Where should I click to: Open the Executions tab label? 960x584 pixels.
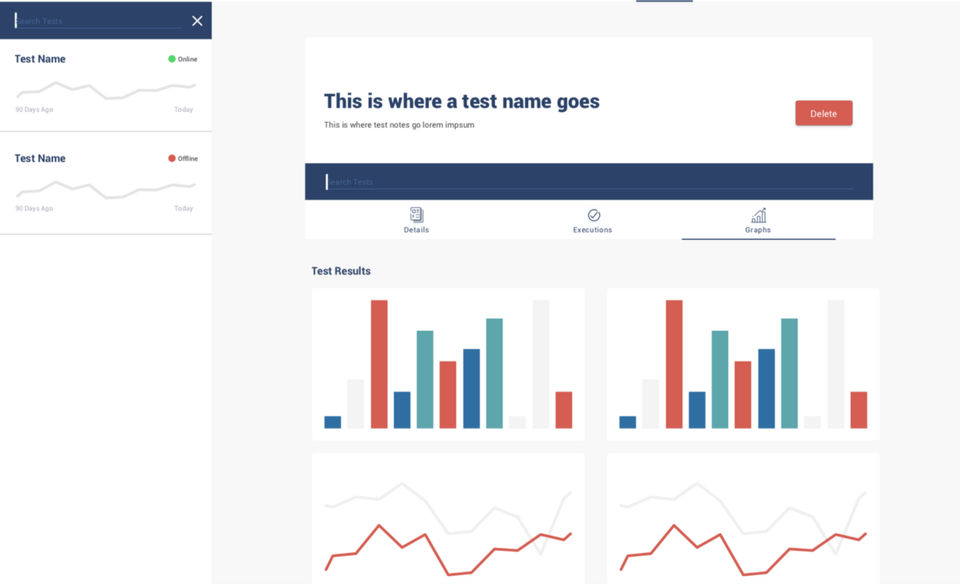click(592, 230)
